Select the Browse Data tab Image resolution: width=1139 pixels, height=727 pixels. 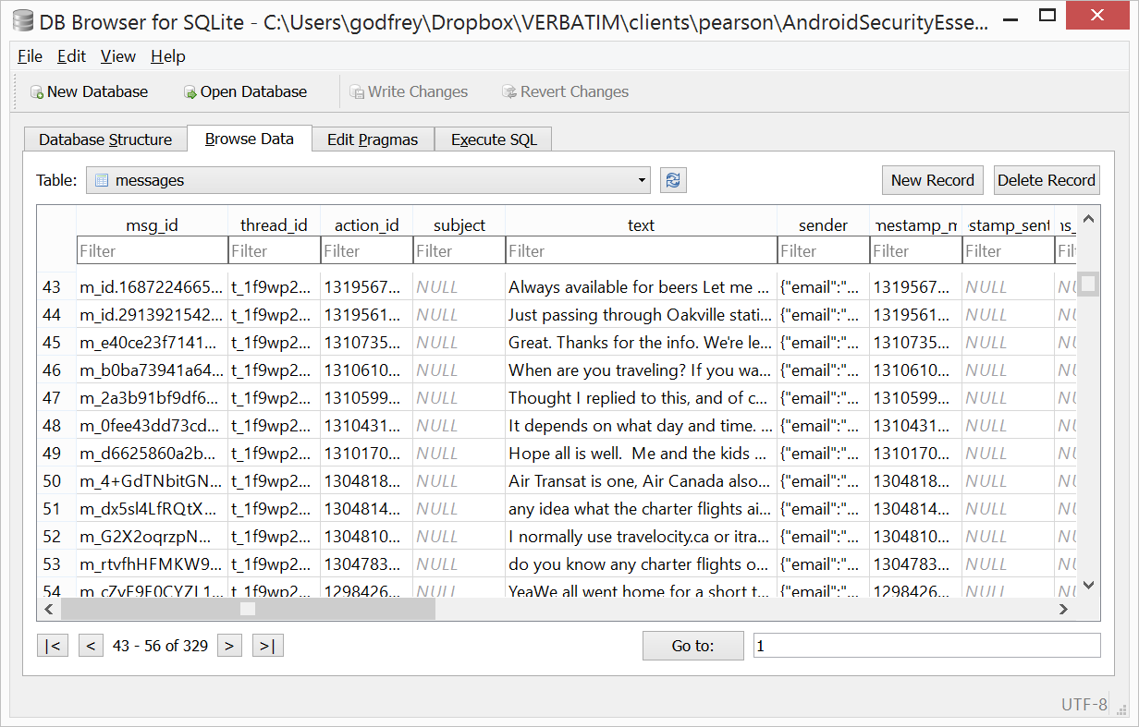[x=249, y=139]
